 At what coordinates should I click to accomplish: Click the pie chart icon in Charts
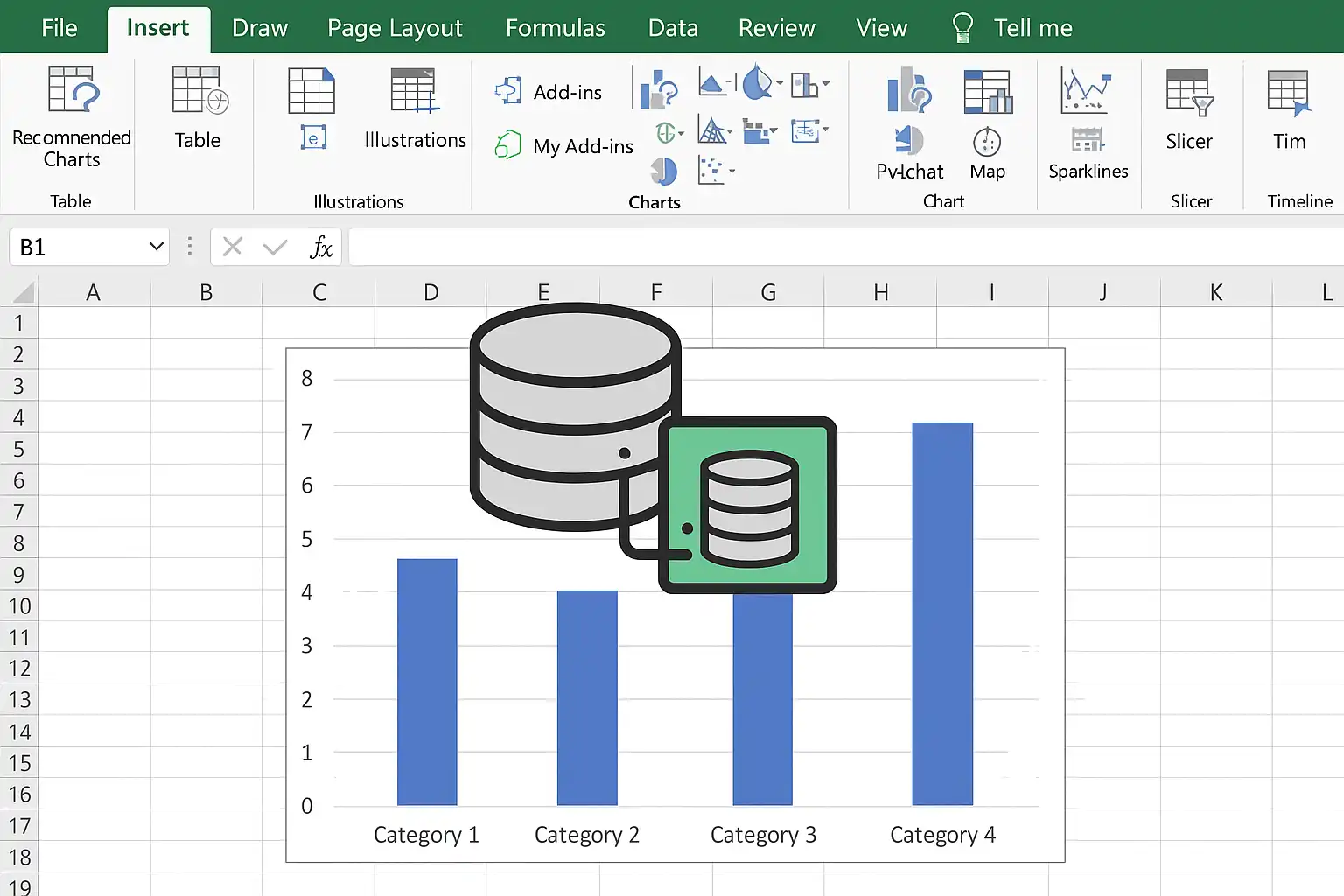(664, 170)
